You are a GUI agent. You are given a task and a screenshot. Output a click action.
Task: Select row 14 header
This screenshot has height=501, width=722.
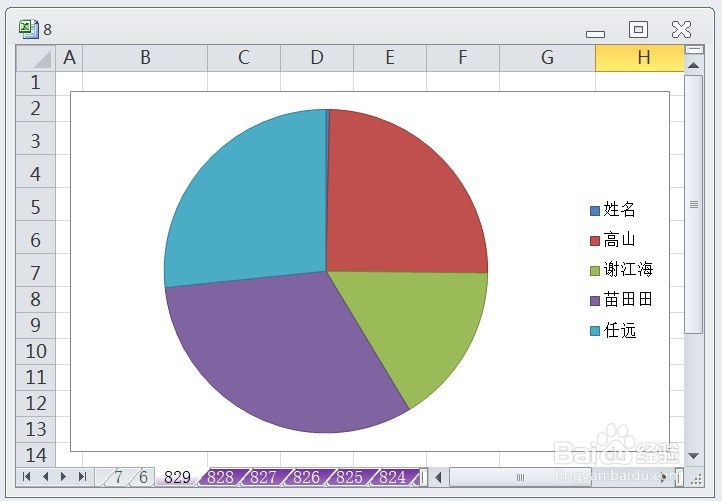(35, 455)
